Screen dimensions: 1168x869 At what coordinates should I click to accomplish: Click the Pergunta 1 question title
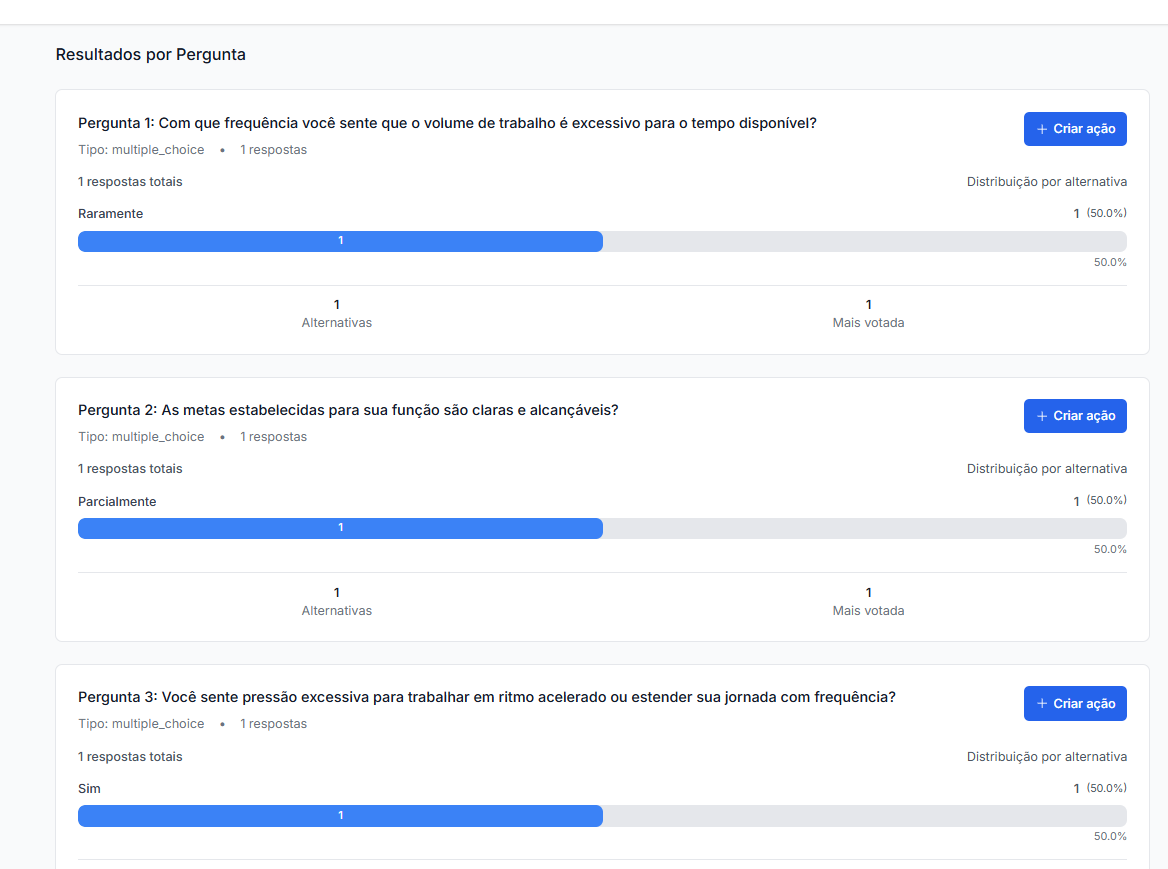point(447,123)
